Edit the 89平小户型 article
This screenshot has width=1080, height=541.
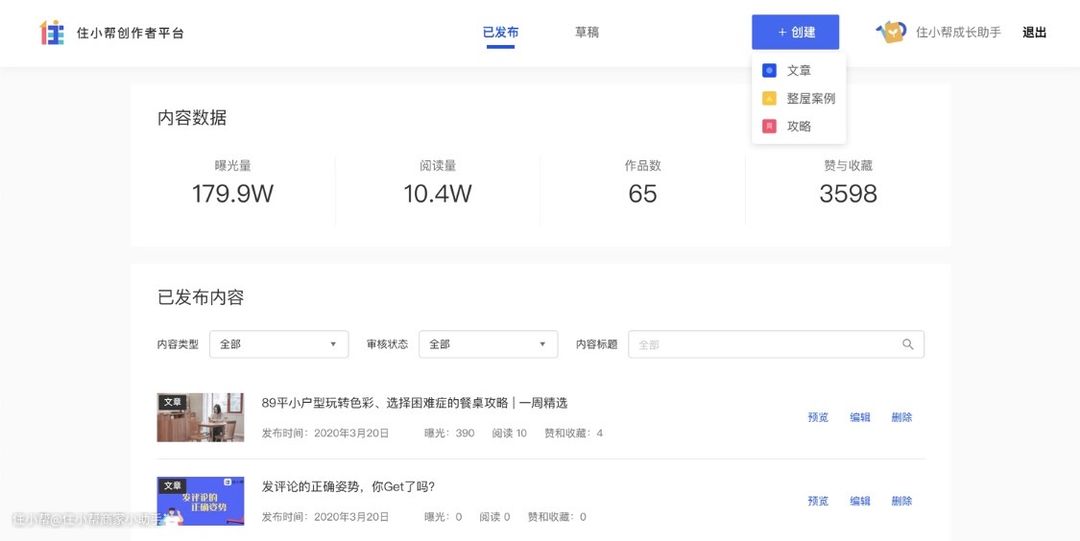tap(860, 417)
